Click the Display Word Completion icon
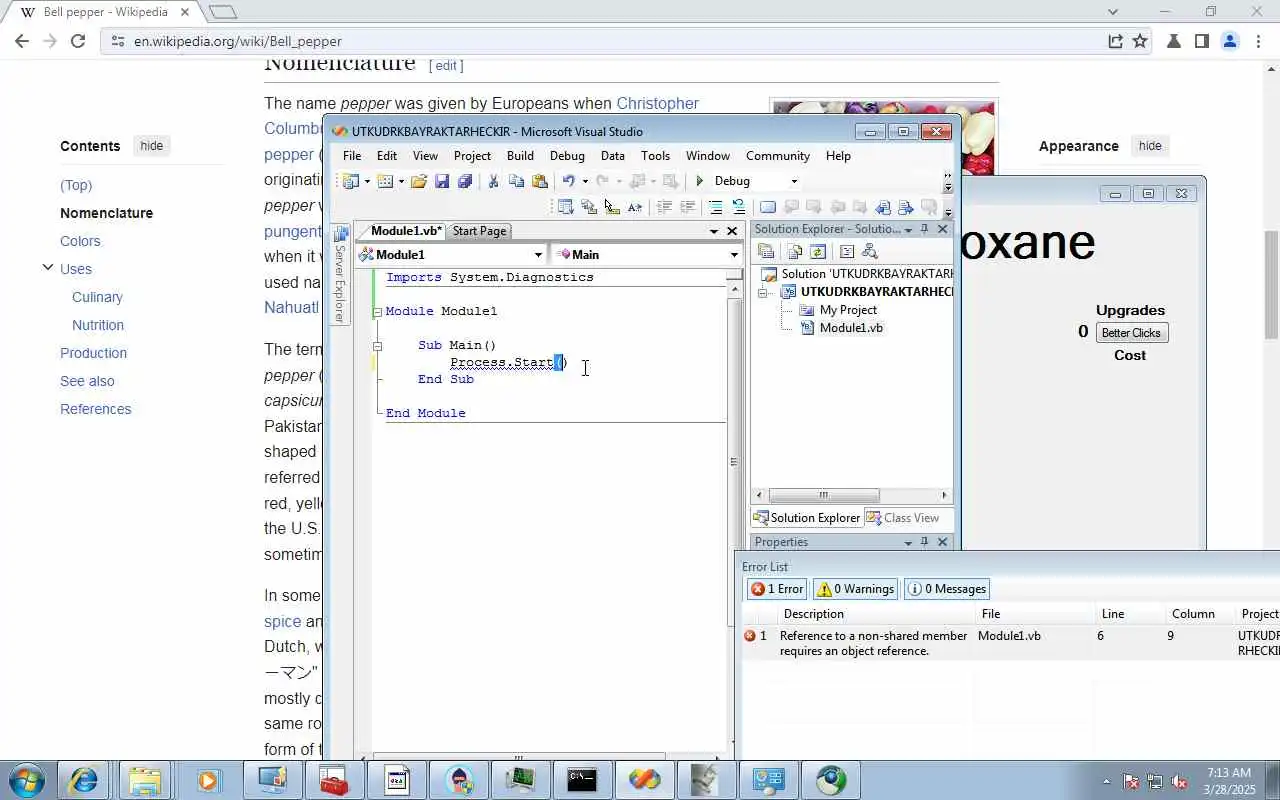 (635, 207)
